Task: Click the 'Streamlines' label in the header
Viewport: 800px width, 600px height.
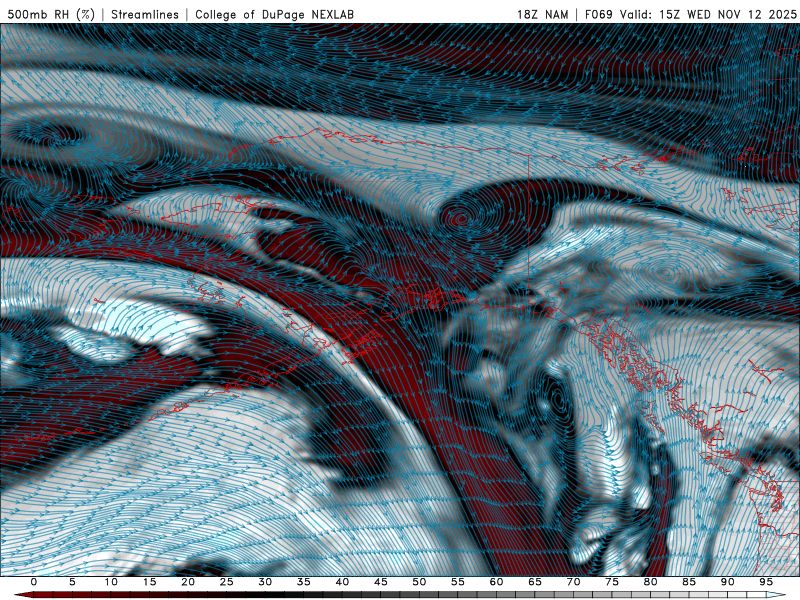Action: tap(145, 14)
